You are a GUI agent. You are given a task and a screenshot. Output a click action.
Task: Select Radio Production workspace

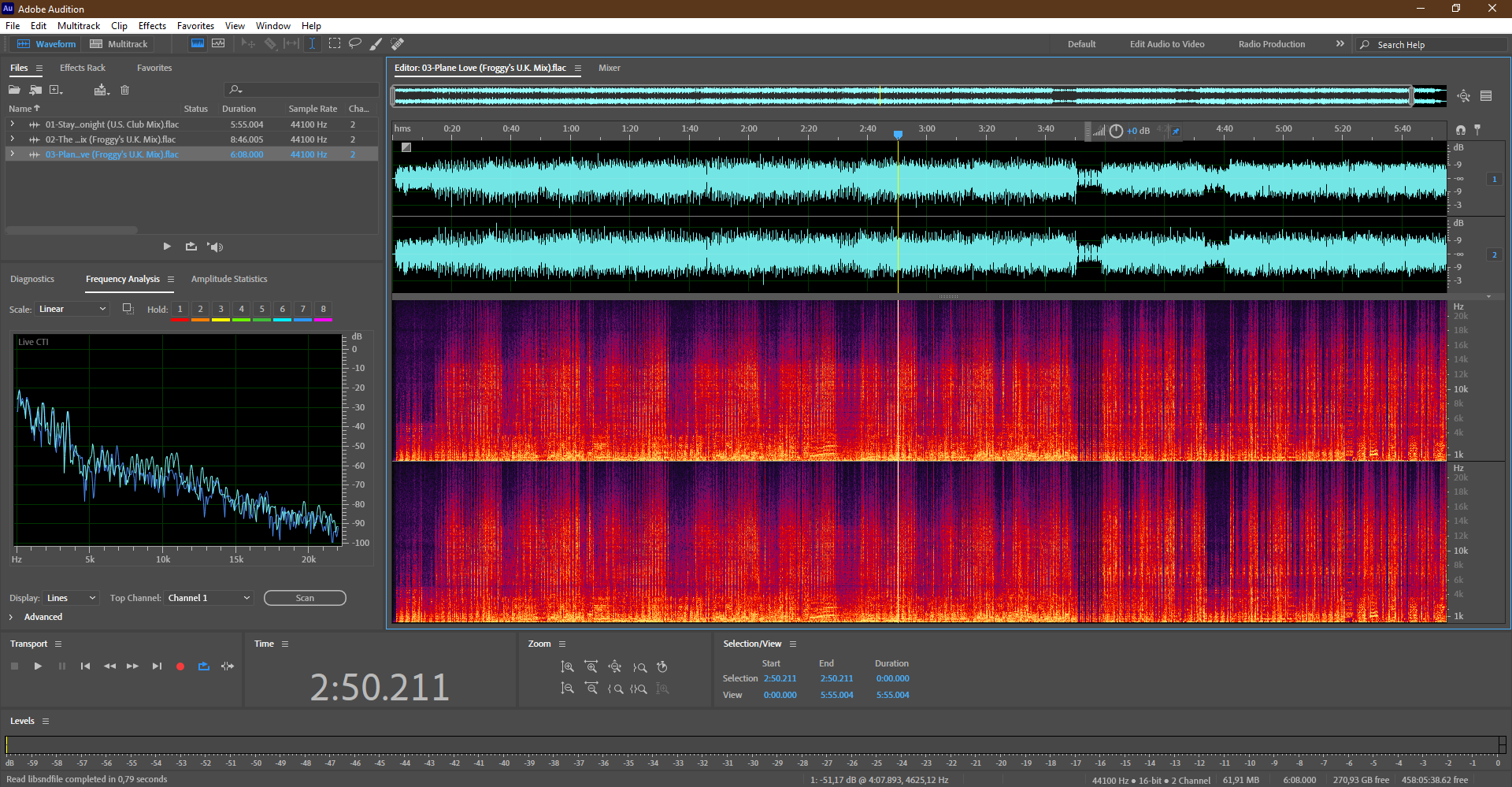1271,44
